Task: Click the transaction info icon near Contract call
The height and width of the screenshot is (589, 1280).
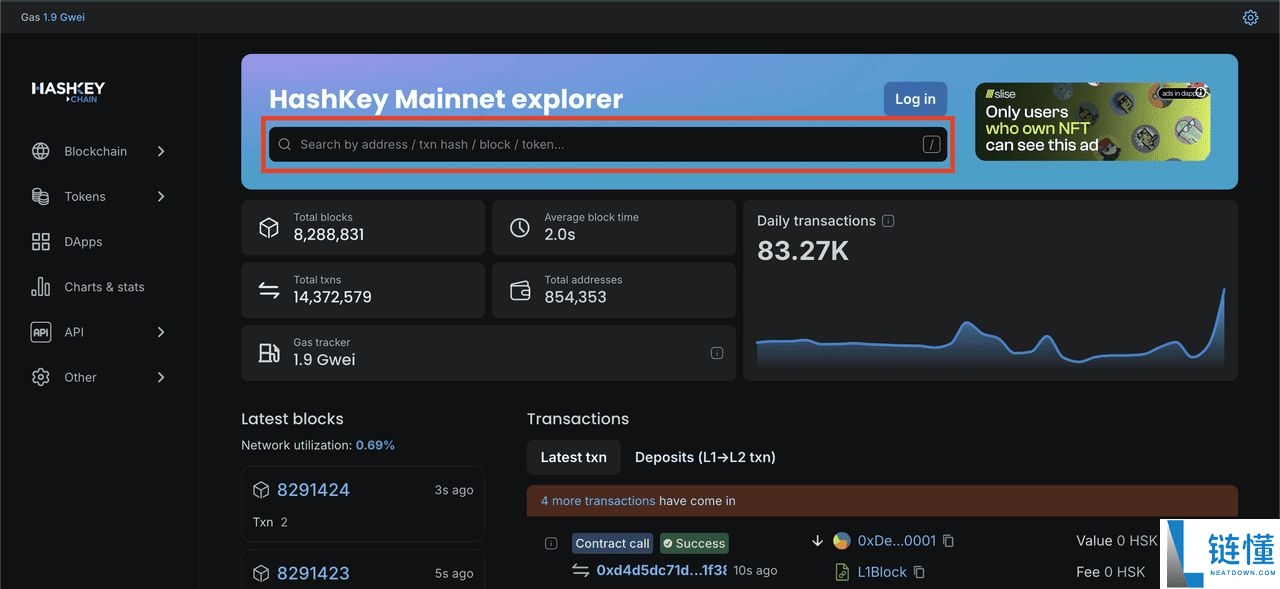Action: (551, 543)
